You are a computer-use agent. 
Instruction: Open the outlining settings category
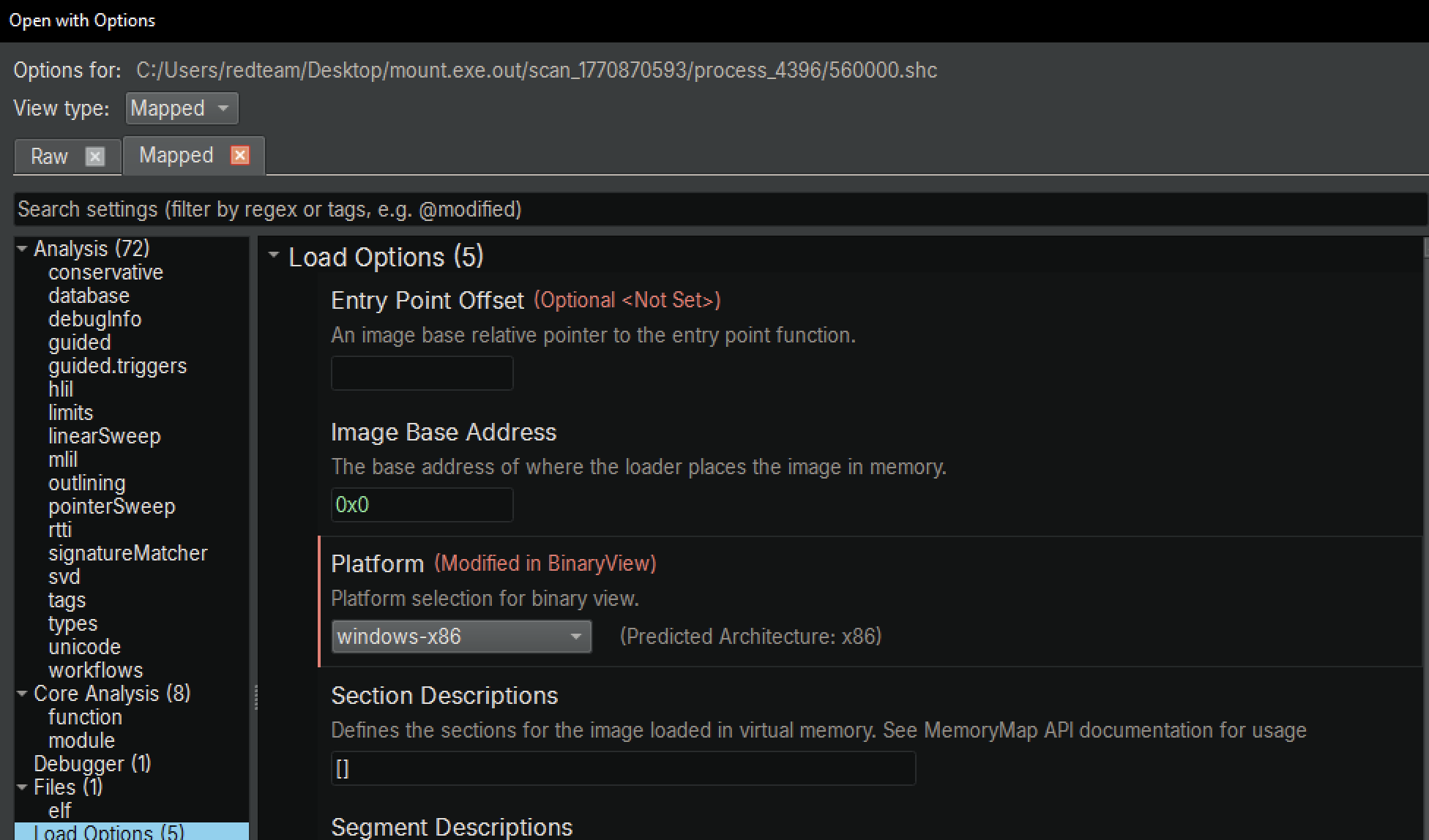tap(86, 483)
